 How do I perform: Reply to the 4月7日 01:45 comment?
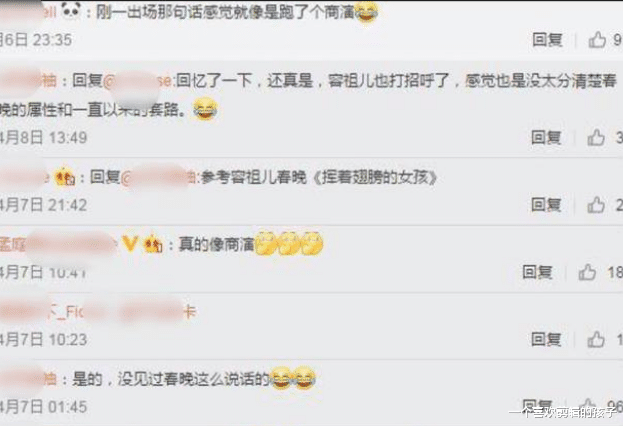pos(537,405)
